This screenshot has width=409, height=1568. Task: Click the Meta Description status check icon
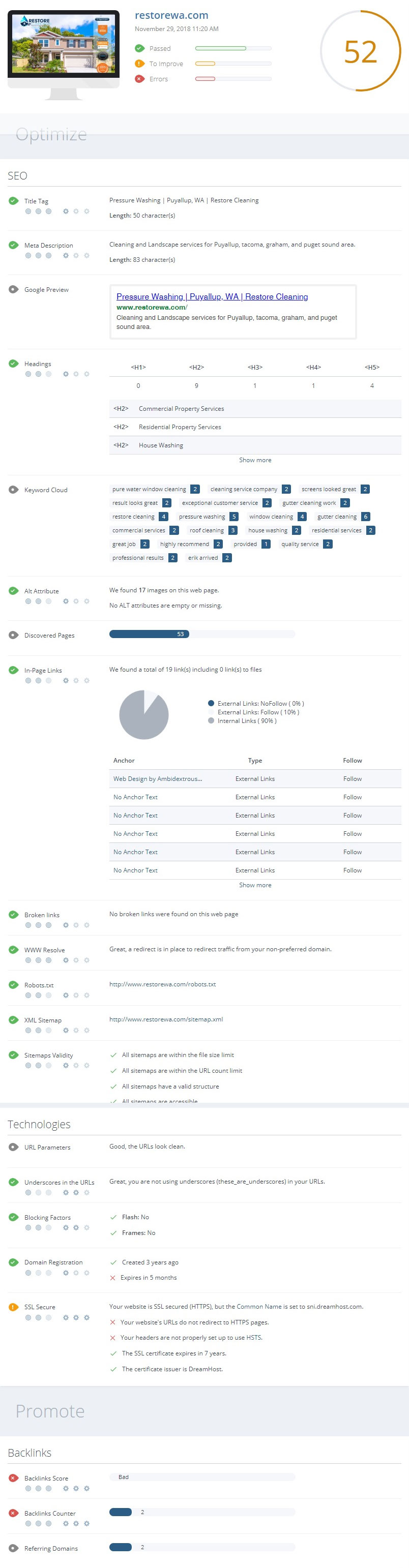13,245
